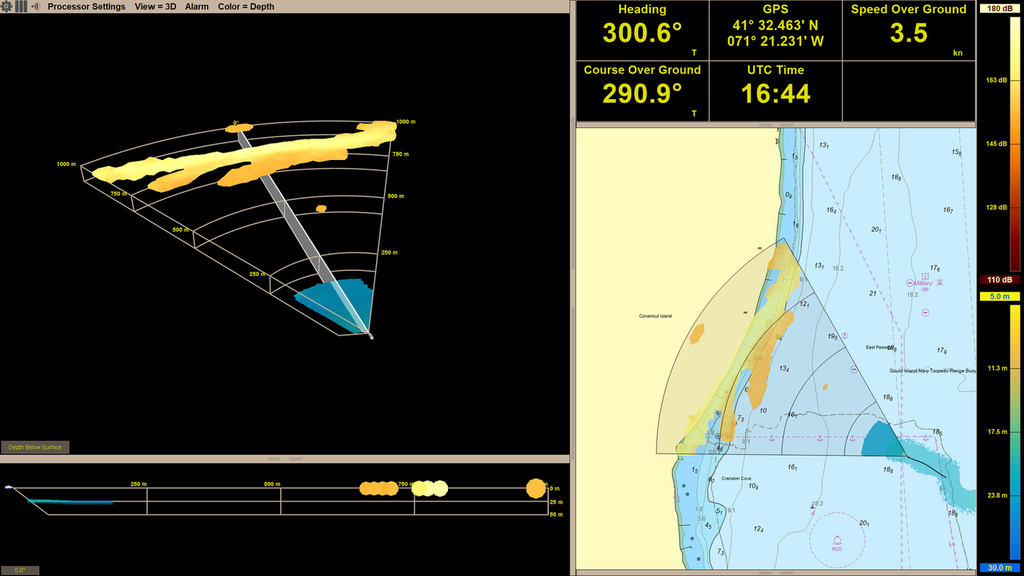Image resolution: width=1024 pixels, height=576 pixels.
Task: Click the Military area label on the chart
Action: (x=923, y=283)
